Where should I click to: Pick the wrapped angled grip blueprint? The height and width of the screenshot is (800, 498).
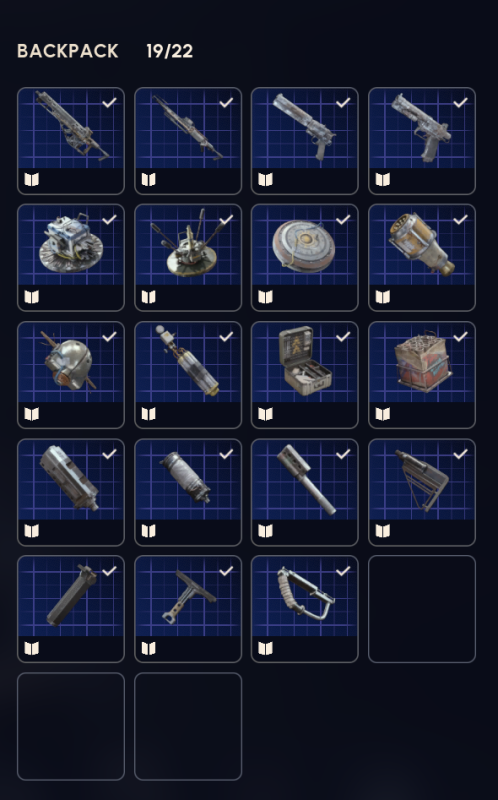305,609
